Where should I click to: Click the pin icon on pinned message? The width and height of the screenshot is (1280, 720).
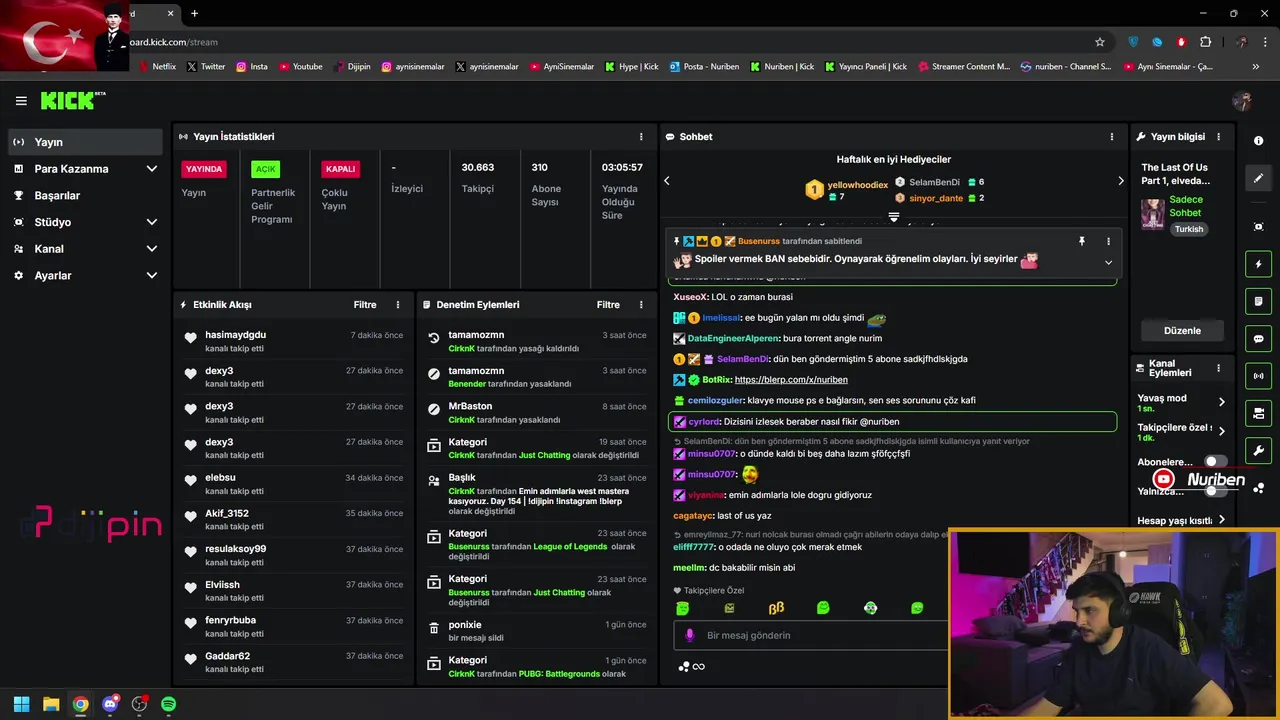pyautogui.click(x=1081, y=241)
